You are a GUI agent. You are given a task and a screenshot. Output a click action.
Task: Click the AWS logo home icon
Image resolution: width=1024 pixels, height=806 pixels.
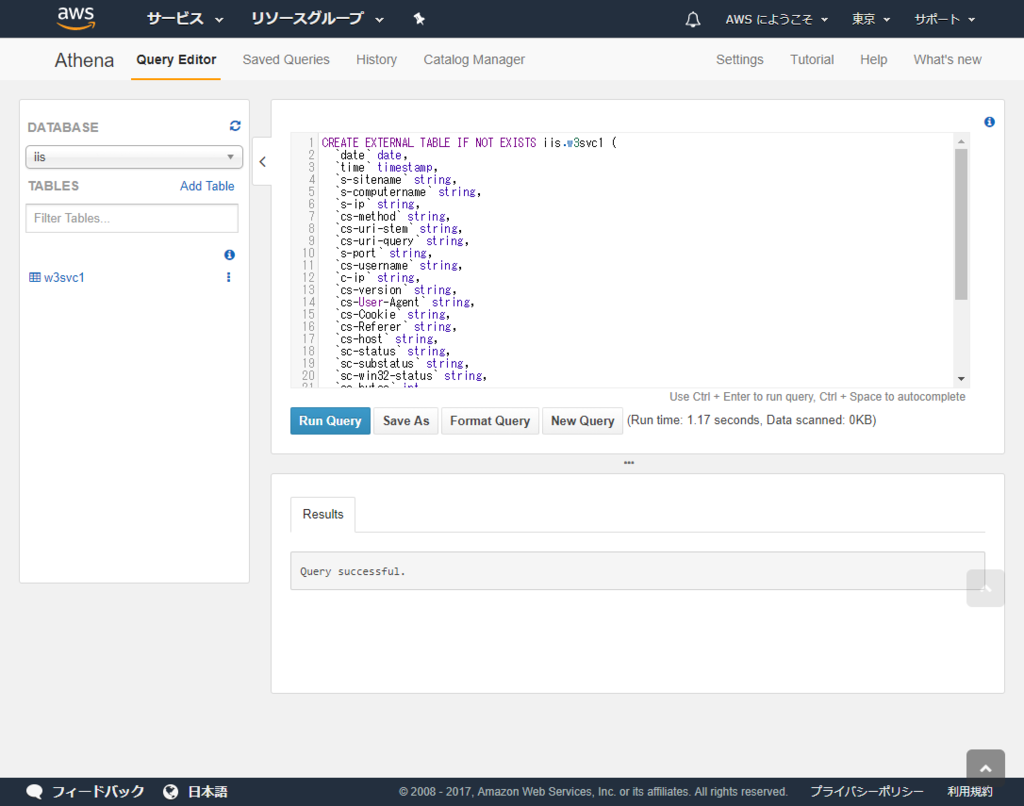[x=76, y=18]
